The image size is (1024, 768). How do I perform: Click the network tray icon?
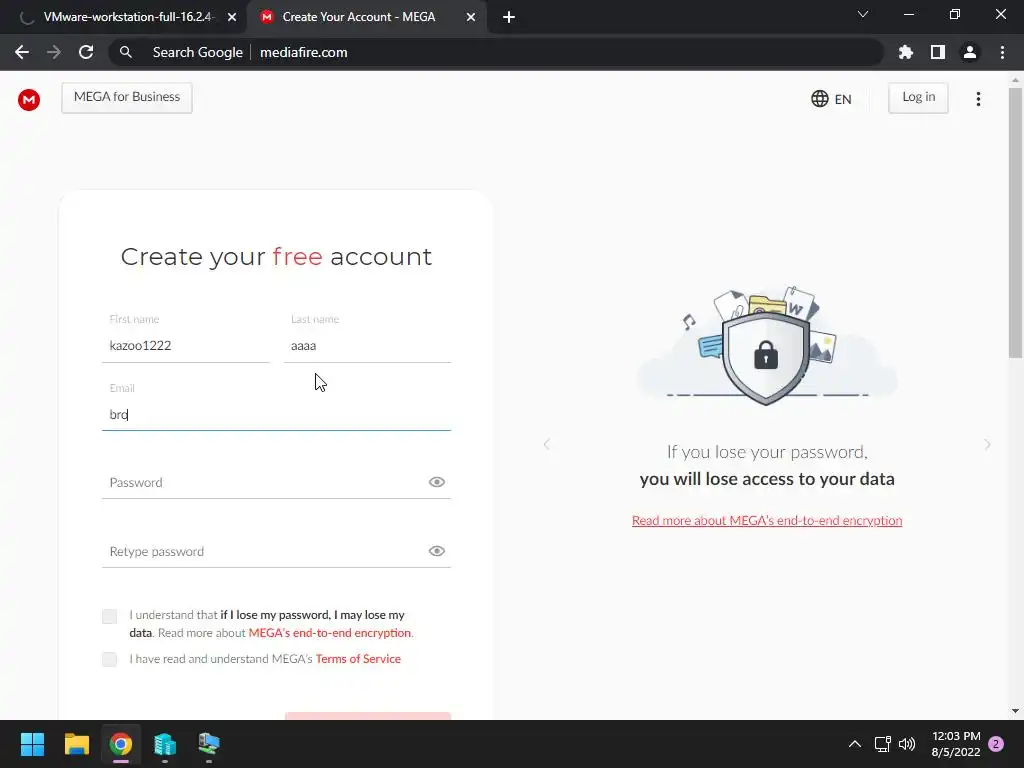point(882,744)
